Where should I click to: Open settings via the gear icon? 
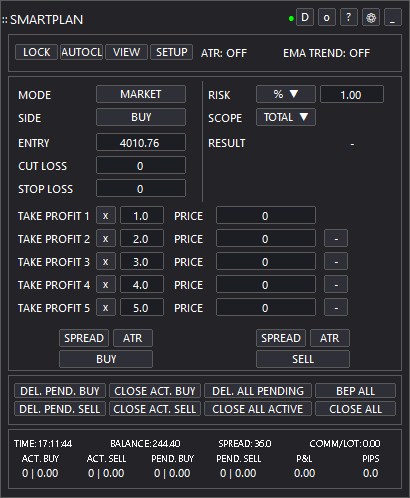tap(371, 17)
